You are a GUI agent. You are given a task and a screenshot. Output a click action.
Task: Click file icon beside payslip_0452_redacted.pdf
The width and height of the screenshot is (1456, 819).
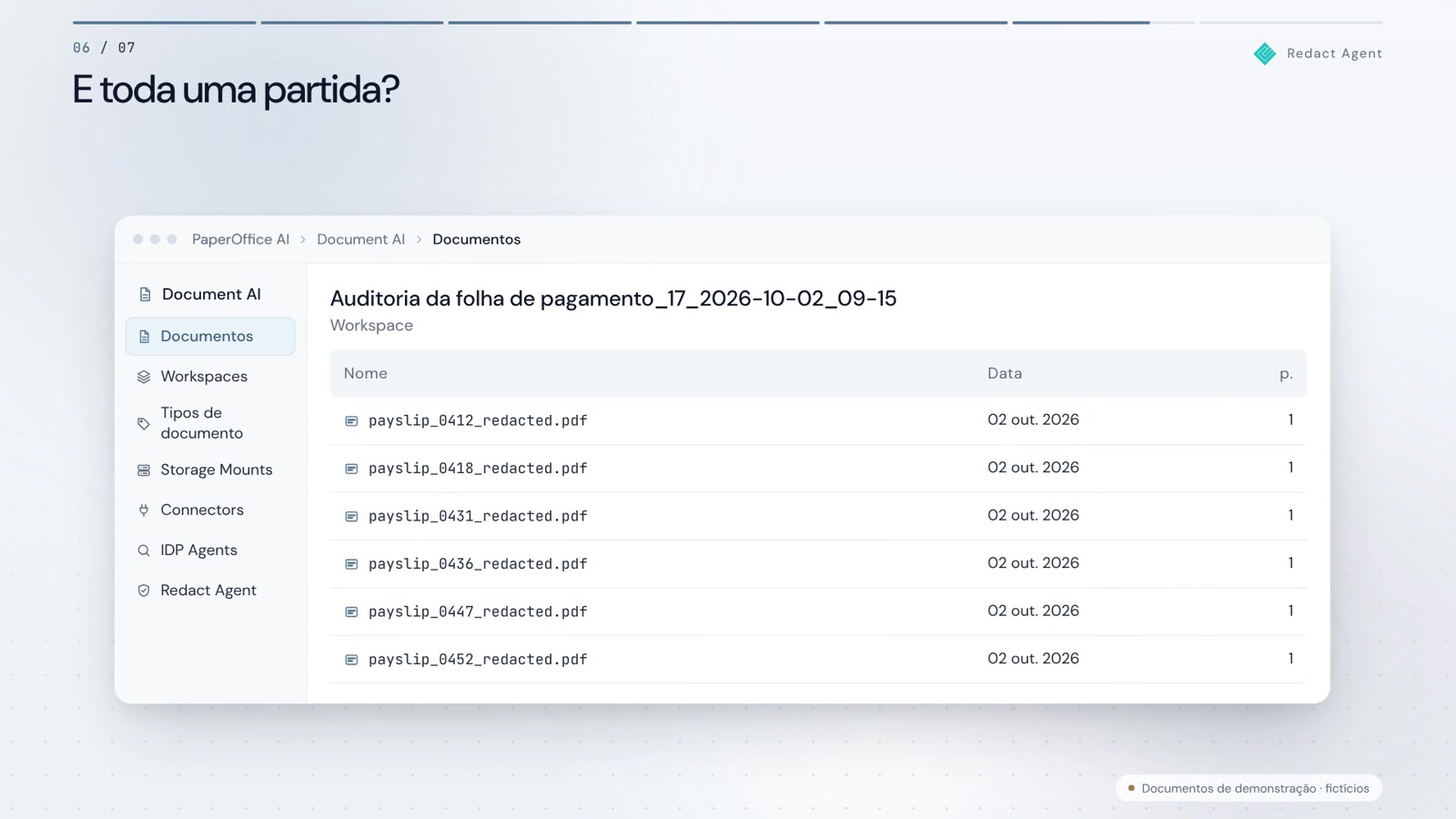point(351,660)
